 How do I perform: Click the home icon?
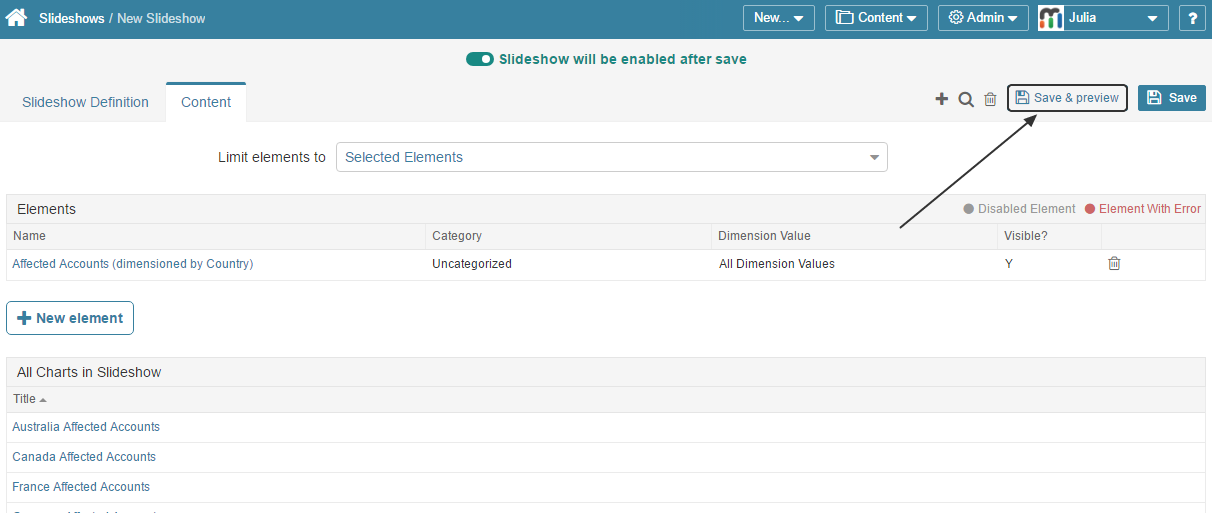tap(16, 18)
